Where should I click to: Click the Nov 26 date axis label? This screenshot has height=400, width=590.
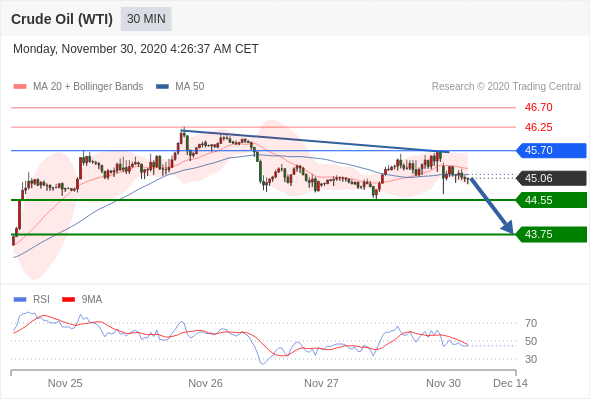[x=205, y=383]
